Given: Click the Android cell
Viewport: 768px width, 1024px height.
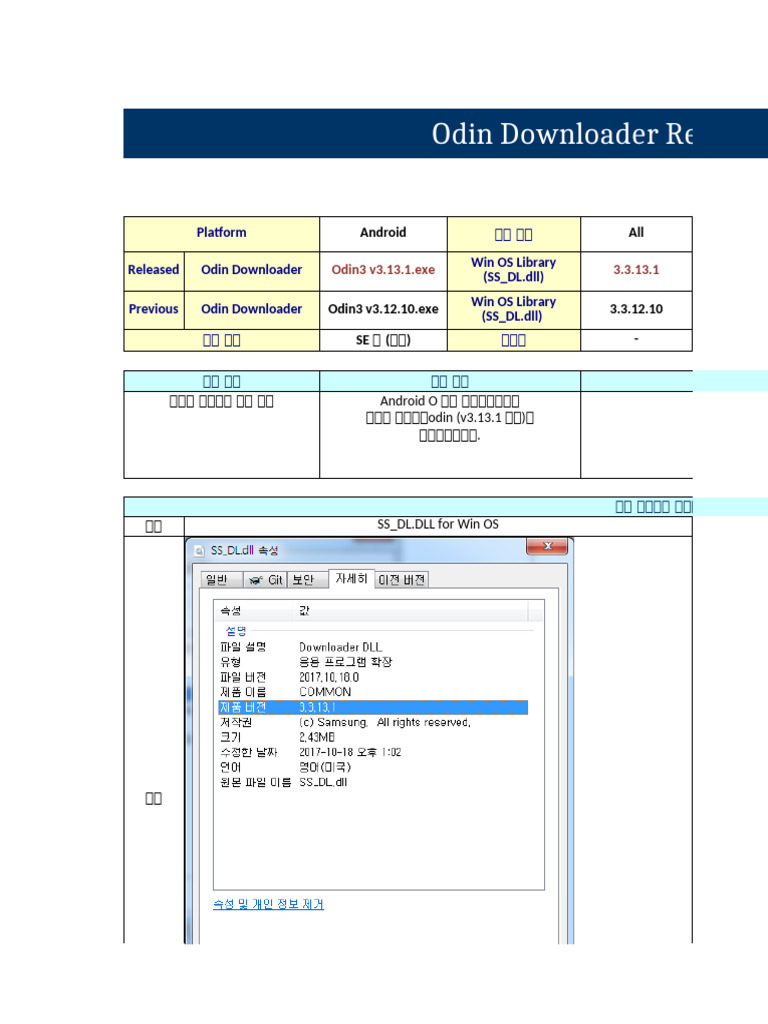Looking at the screenshot, I should click(x=383, y=233).
